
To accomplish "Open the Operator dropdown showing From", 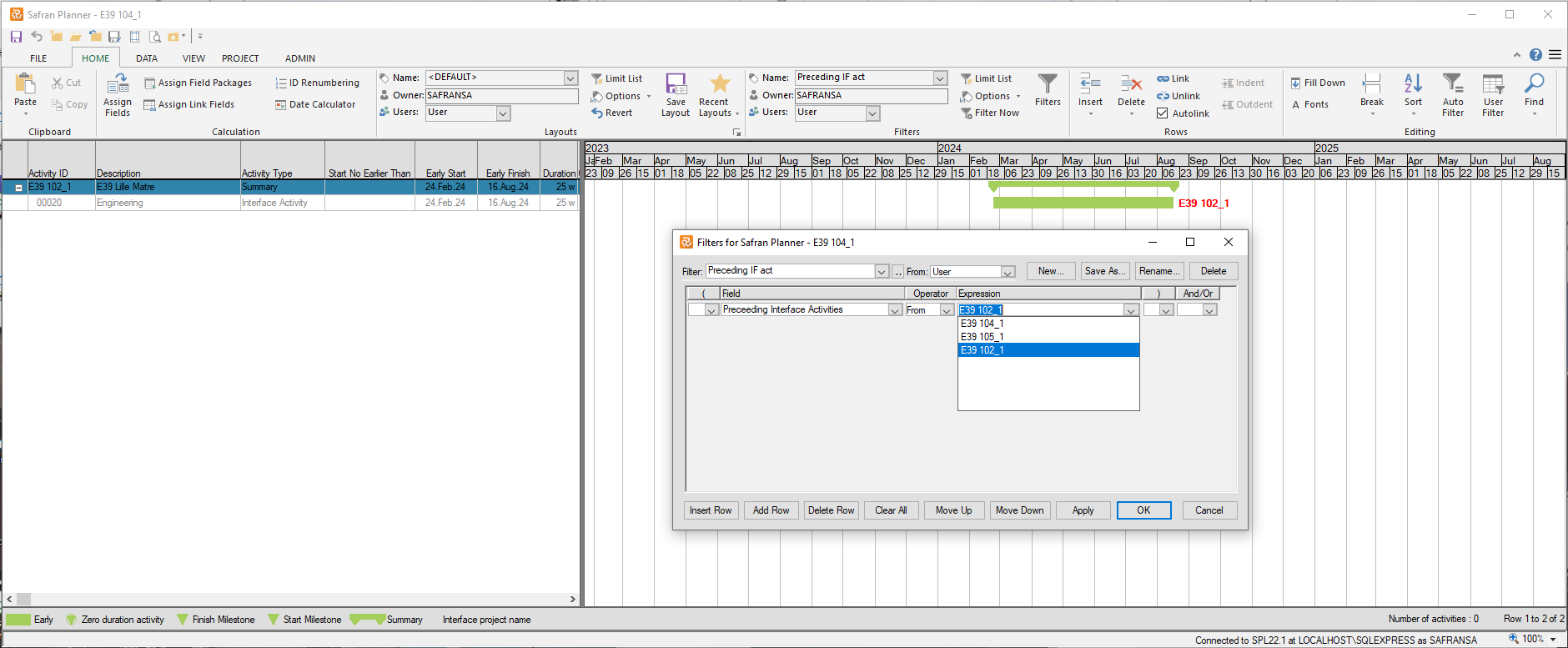I will pos(947,310).
